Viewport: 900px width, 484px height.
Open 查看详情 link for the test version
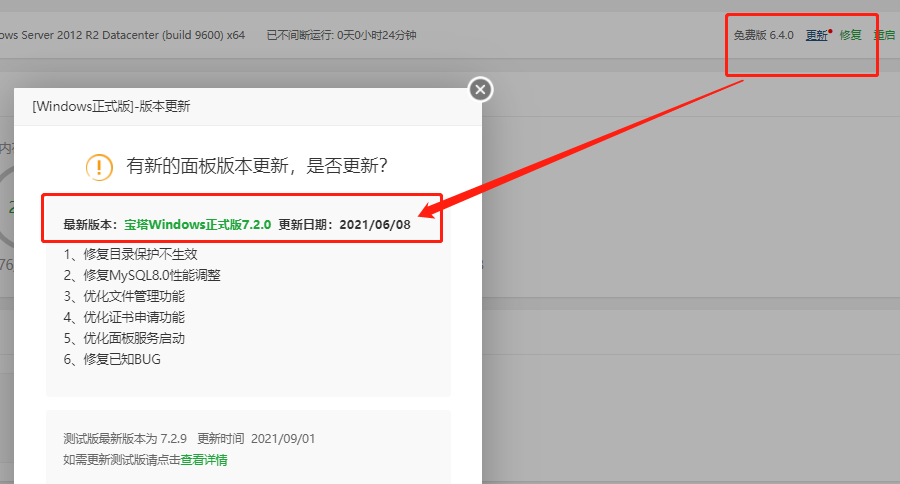(204, 460)
